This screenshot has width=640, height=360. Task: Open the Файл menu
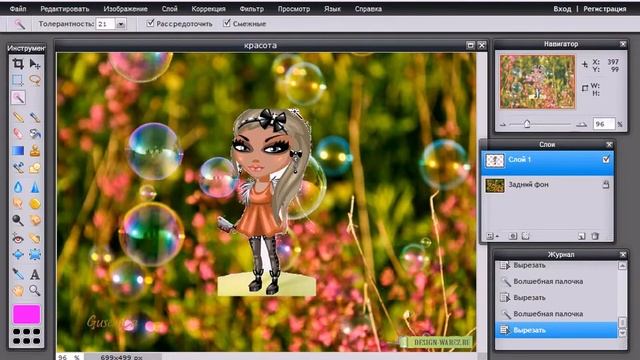pos(18,9)
